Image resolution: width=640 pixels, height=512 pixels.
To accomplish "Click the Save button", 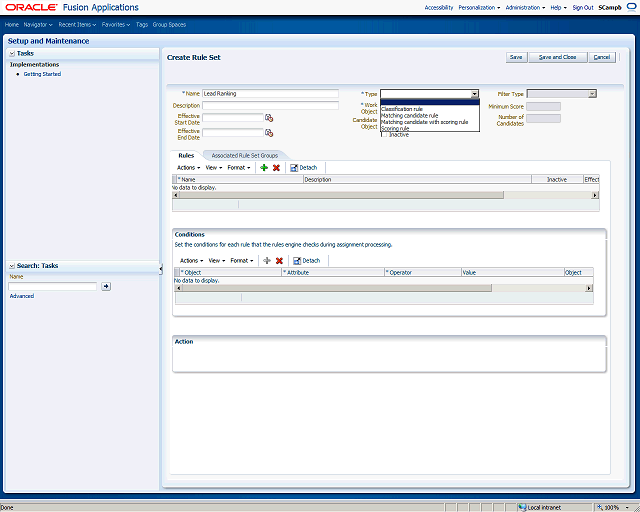I will [x=516, y=57].
